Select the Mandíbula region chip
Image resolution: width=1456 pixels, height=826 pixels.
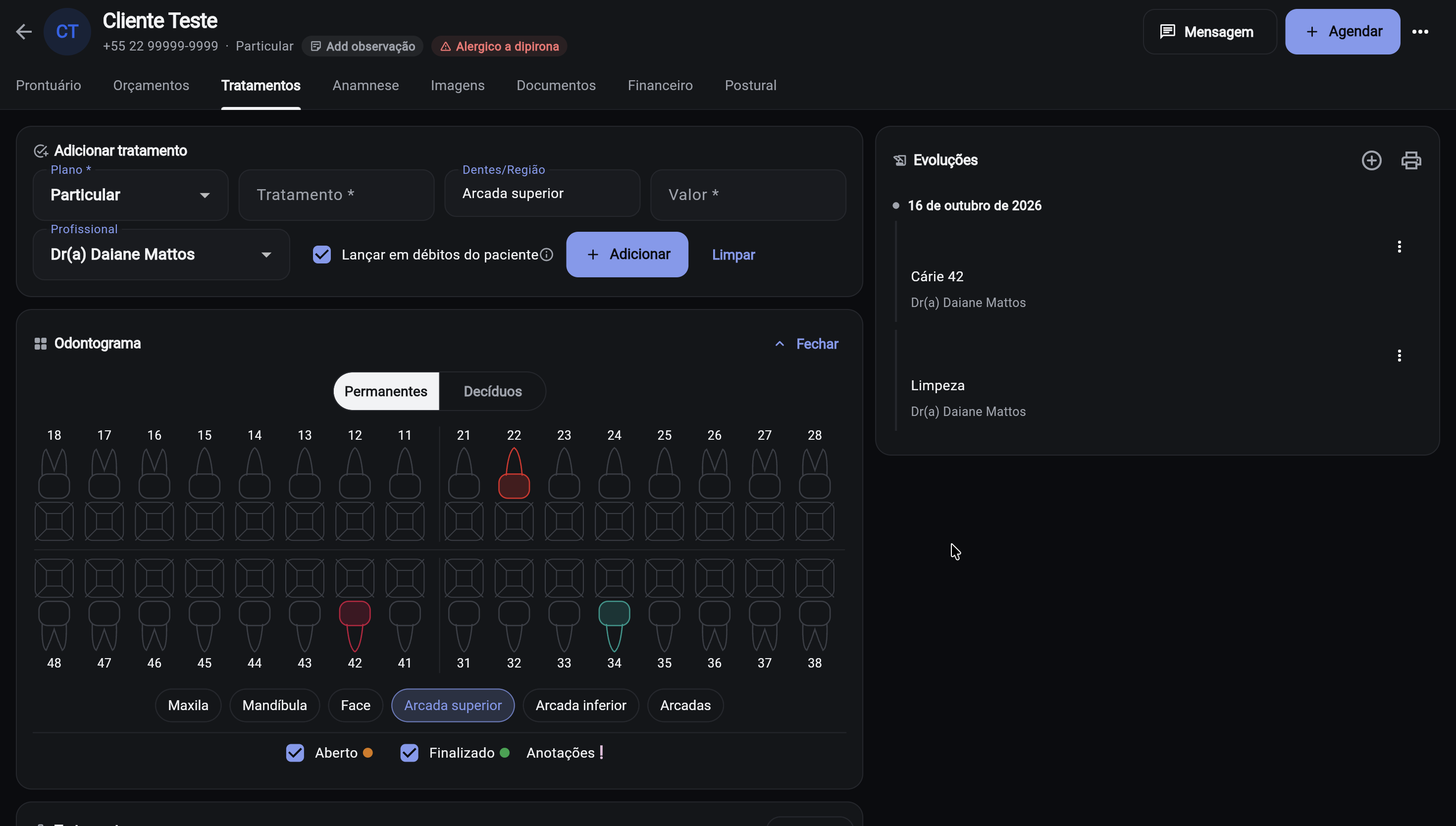[274, 705]
